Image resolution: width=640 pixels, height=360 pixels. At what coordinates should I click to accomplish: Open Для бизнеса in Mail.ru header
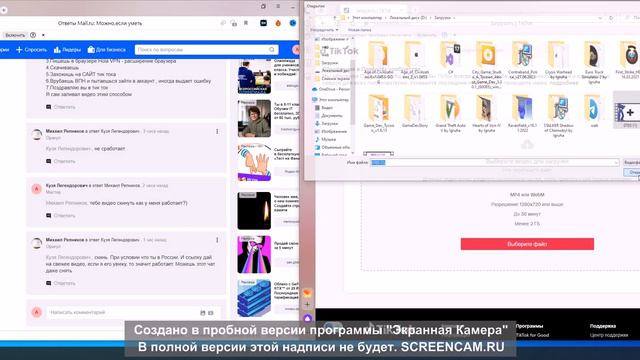pyautogui.click(x=107, y=50)
